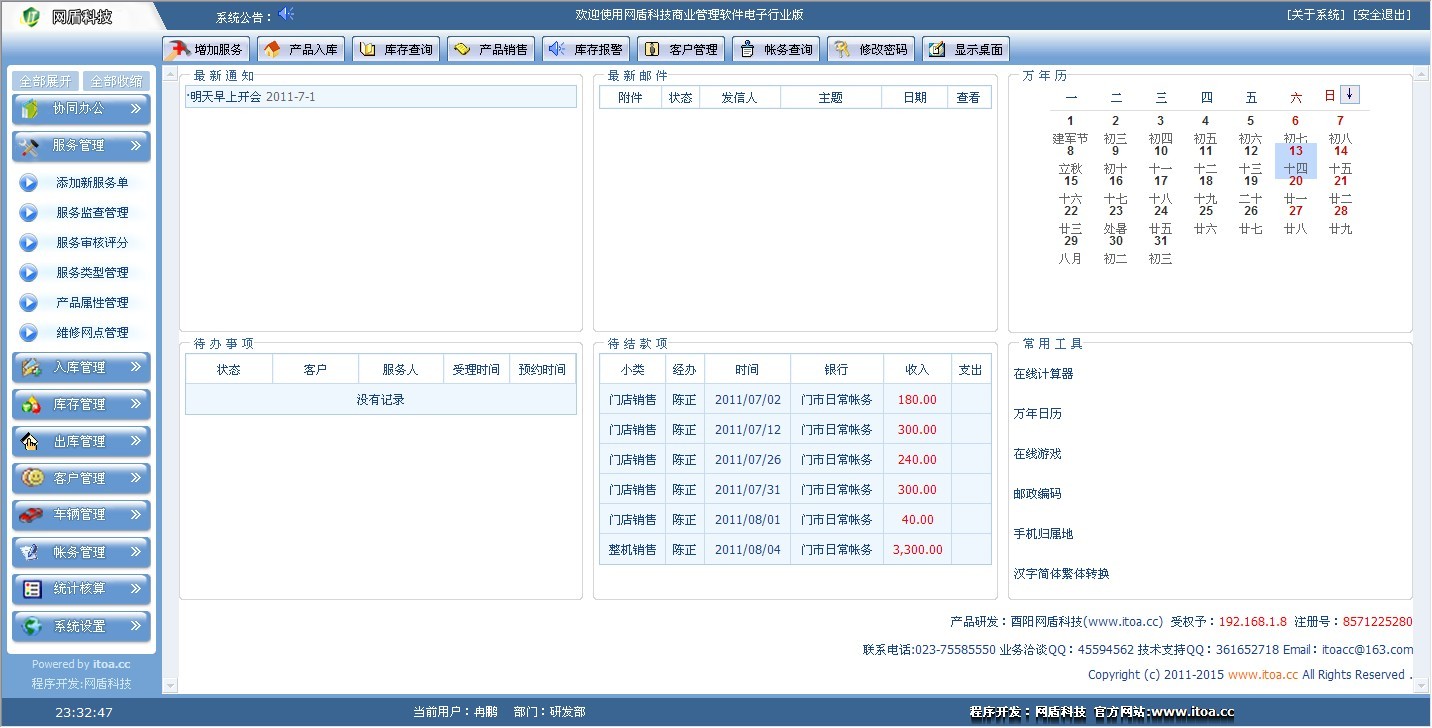Open the 在线计算器 tool link

pos(1043,374)
